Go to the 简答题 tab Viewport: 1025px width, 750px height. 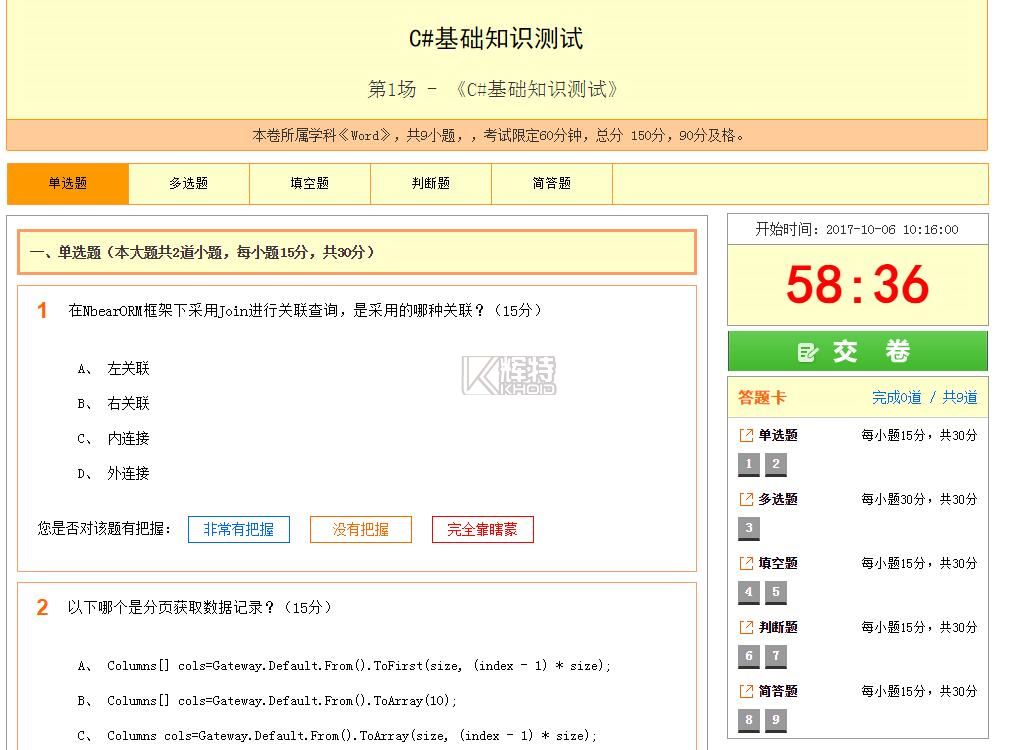click(551, 184)
